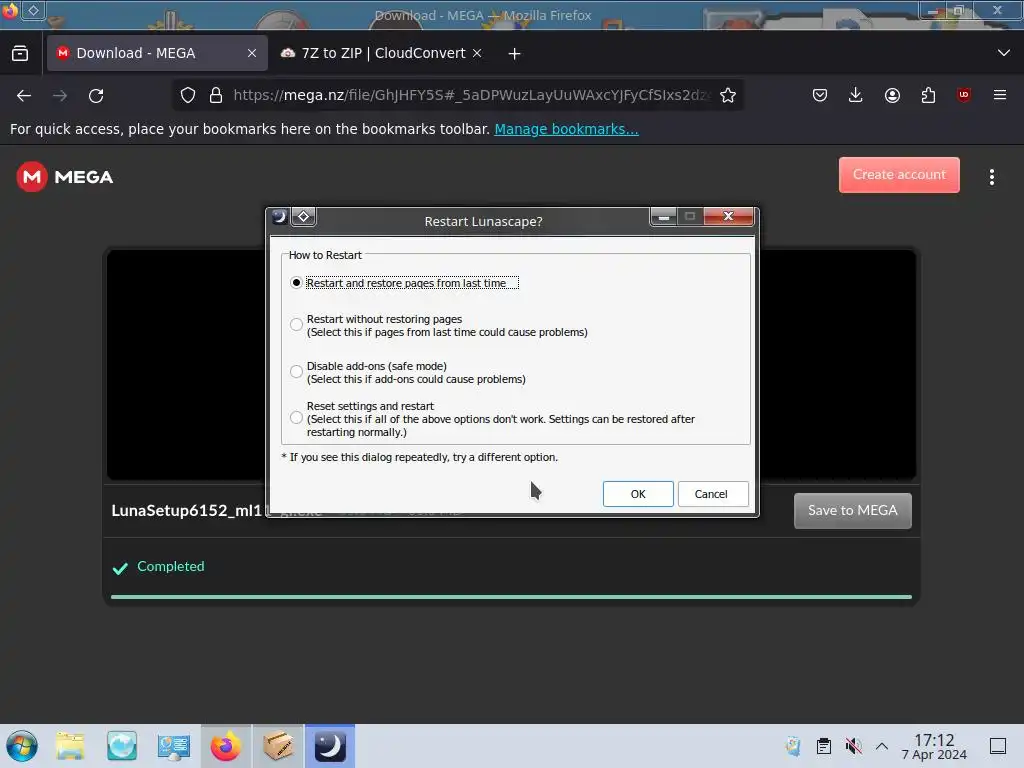Bookmark this page with star icon
The height and width of the screenshot is (768, 1024).
pyautogui.click(x=728, y=95)
